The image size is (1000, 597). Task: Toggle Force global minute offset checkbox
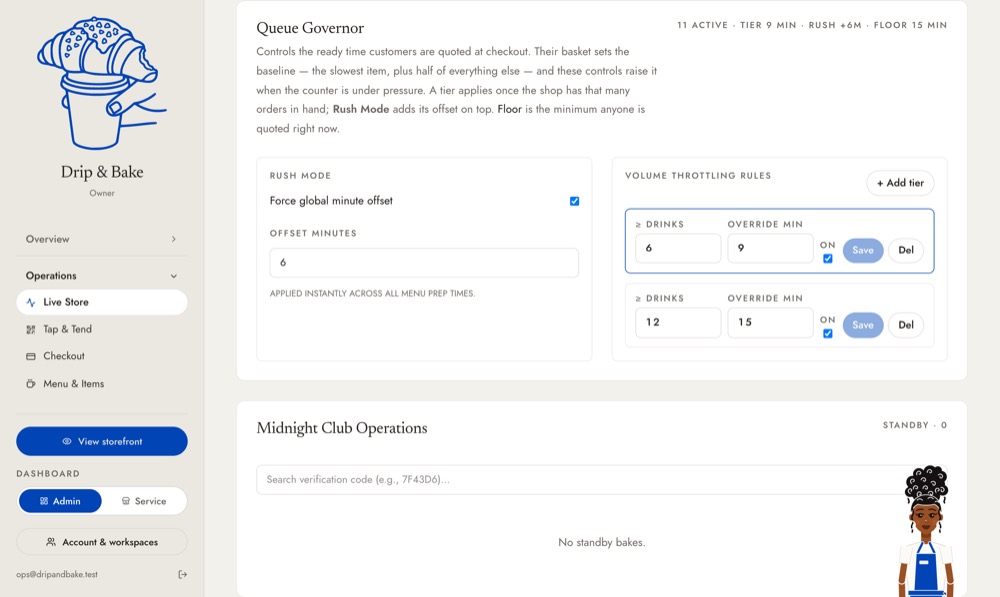click(x=575, y=201)
